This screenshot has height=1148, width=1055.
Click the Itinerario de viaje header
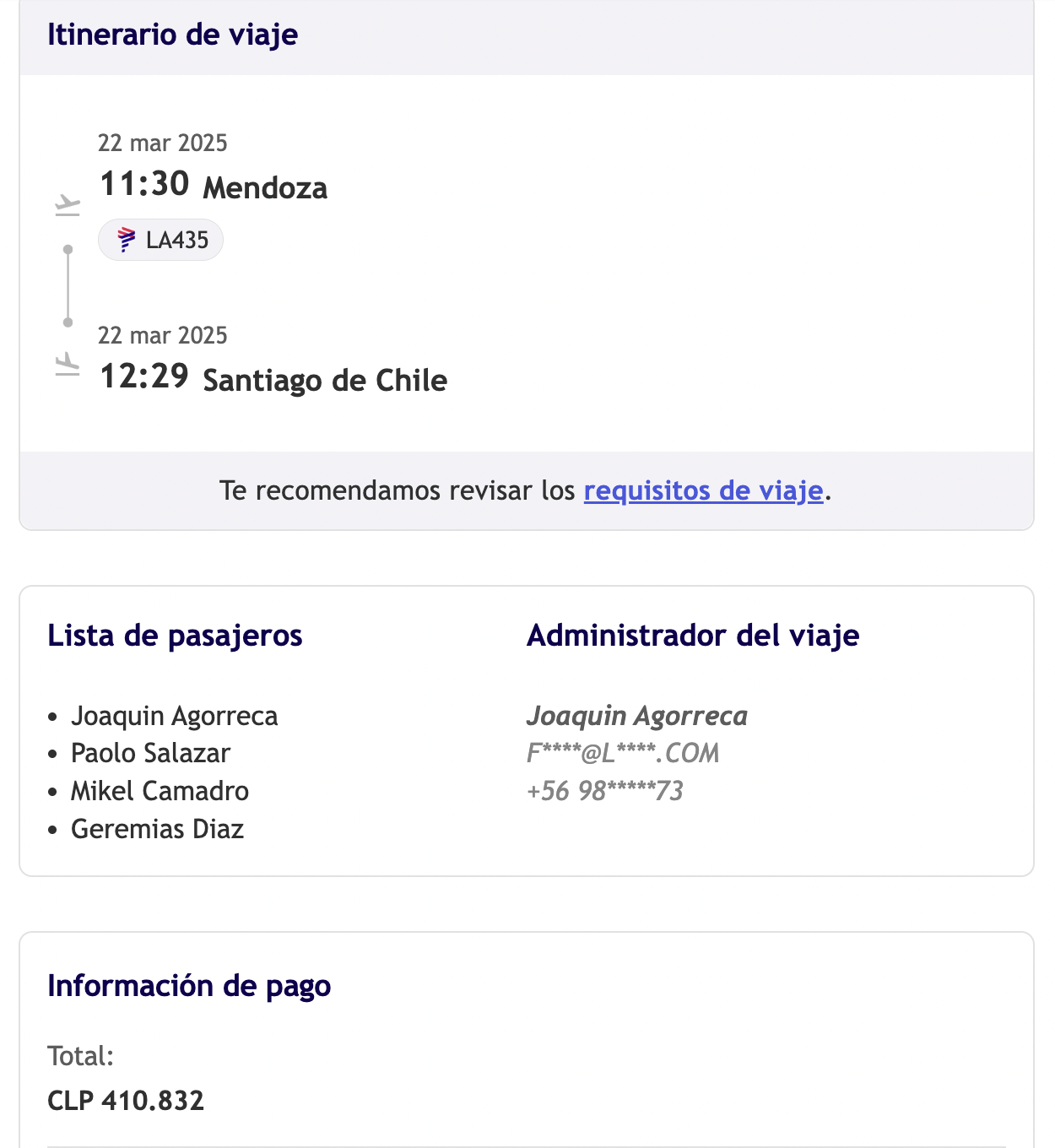point(172,35)
